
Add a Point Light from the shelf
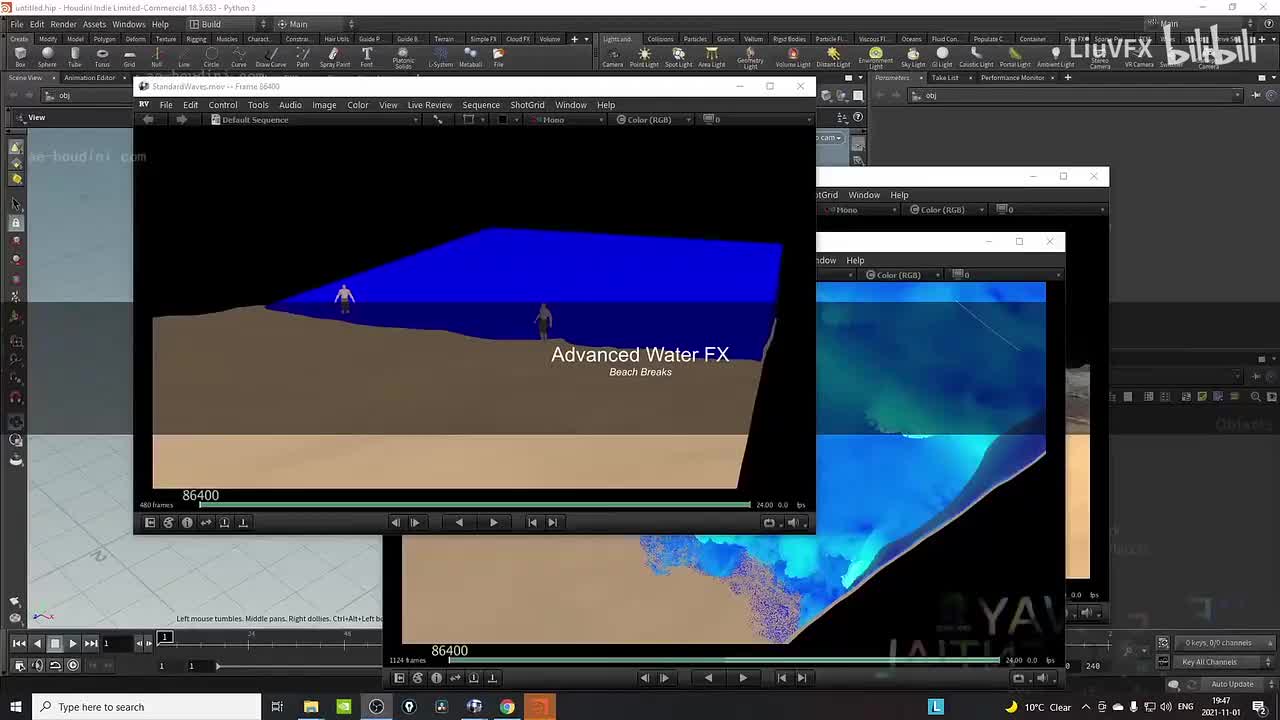coord(644,57)
